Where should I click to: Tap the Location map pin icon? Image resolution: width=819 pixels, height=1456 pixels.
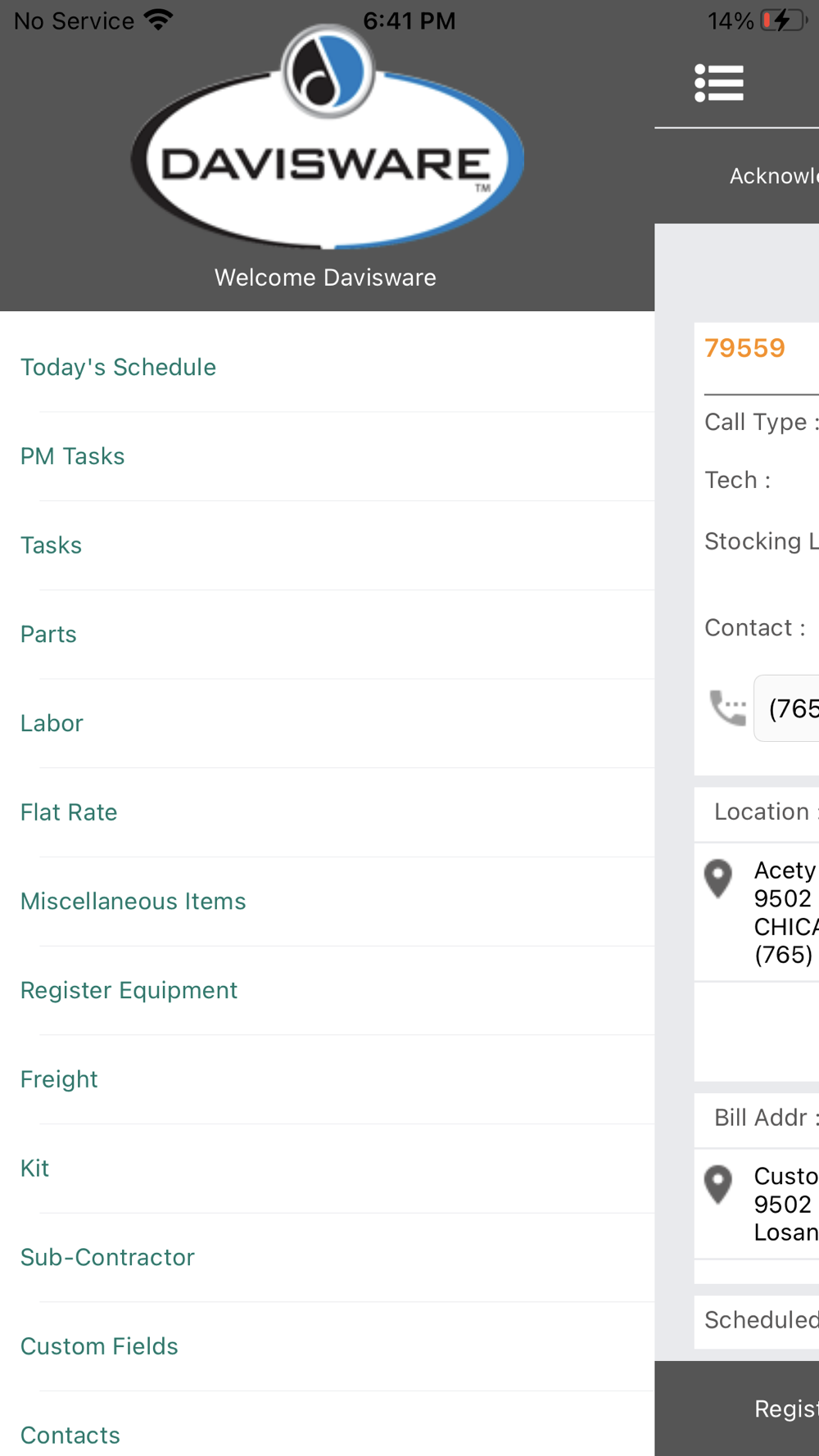(718, 879)
